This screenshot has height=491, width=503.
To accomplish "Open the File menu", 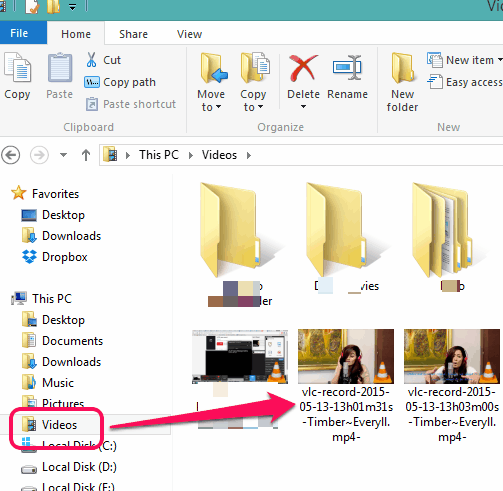I will [19, 33].
